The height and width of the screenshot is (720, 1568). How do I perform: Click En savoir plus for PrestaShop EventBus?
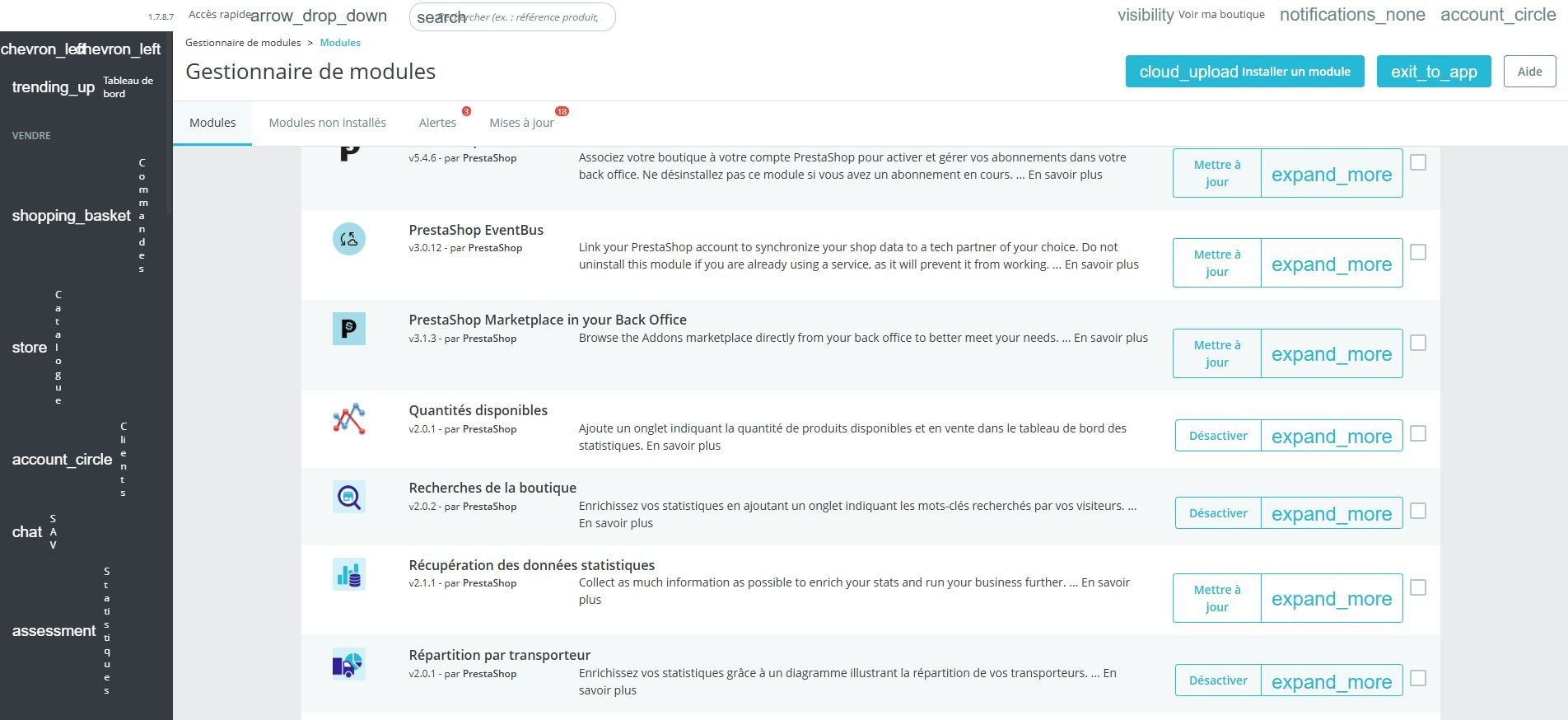pyautogui.click(x=1102, y=264)
